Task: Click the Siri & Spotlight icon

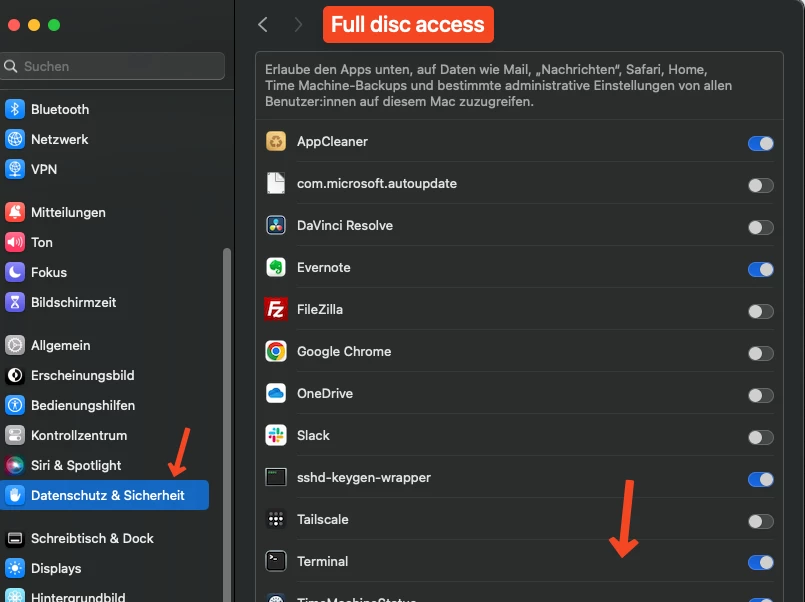Action: (15, 465)
